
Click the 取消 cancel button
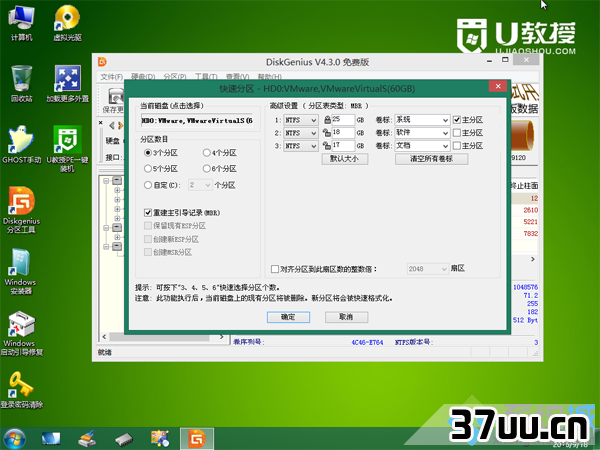coord(346,317)
